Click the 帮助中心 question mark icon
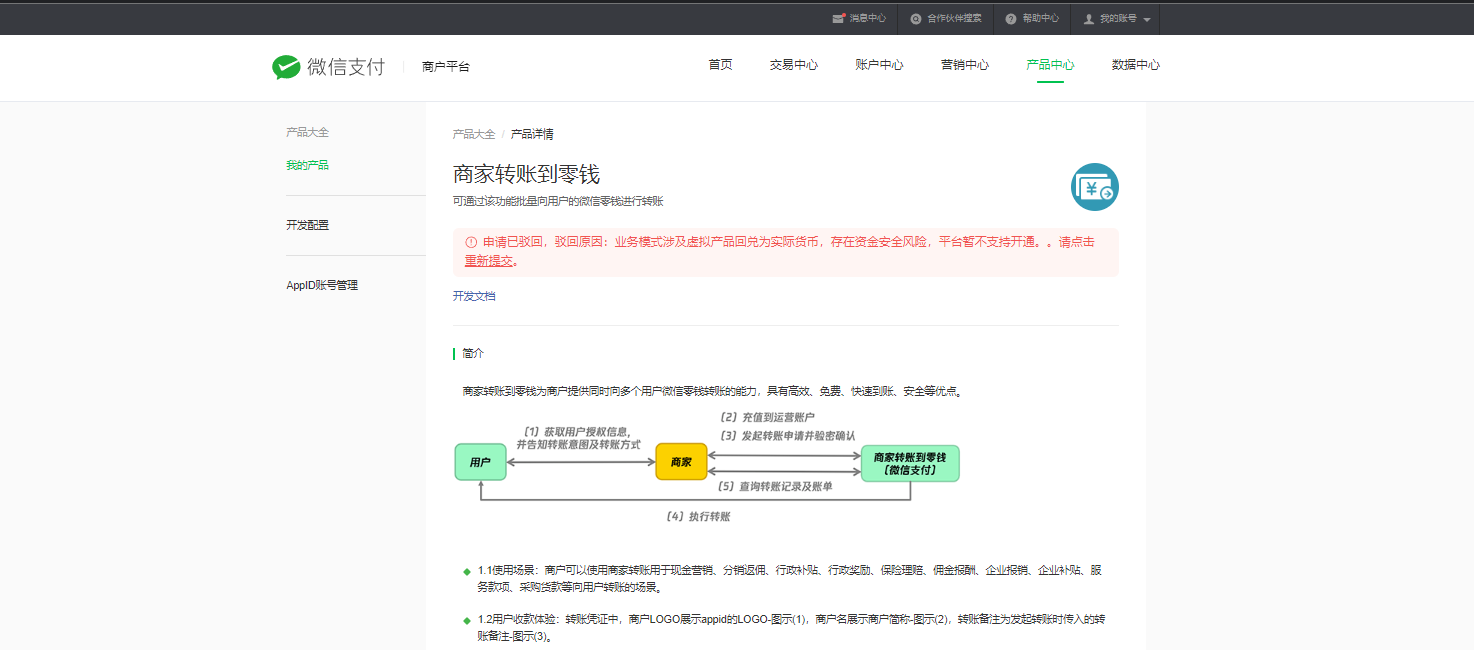This screenshot has height=650, width=1474. 1011,19
